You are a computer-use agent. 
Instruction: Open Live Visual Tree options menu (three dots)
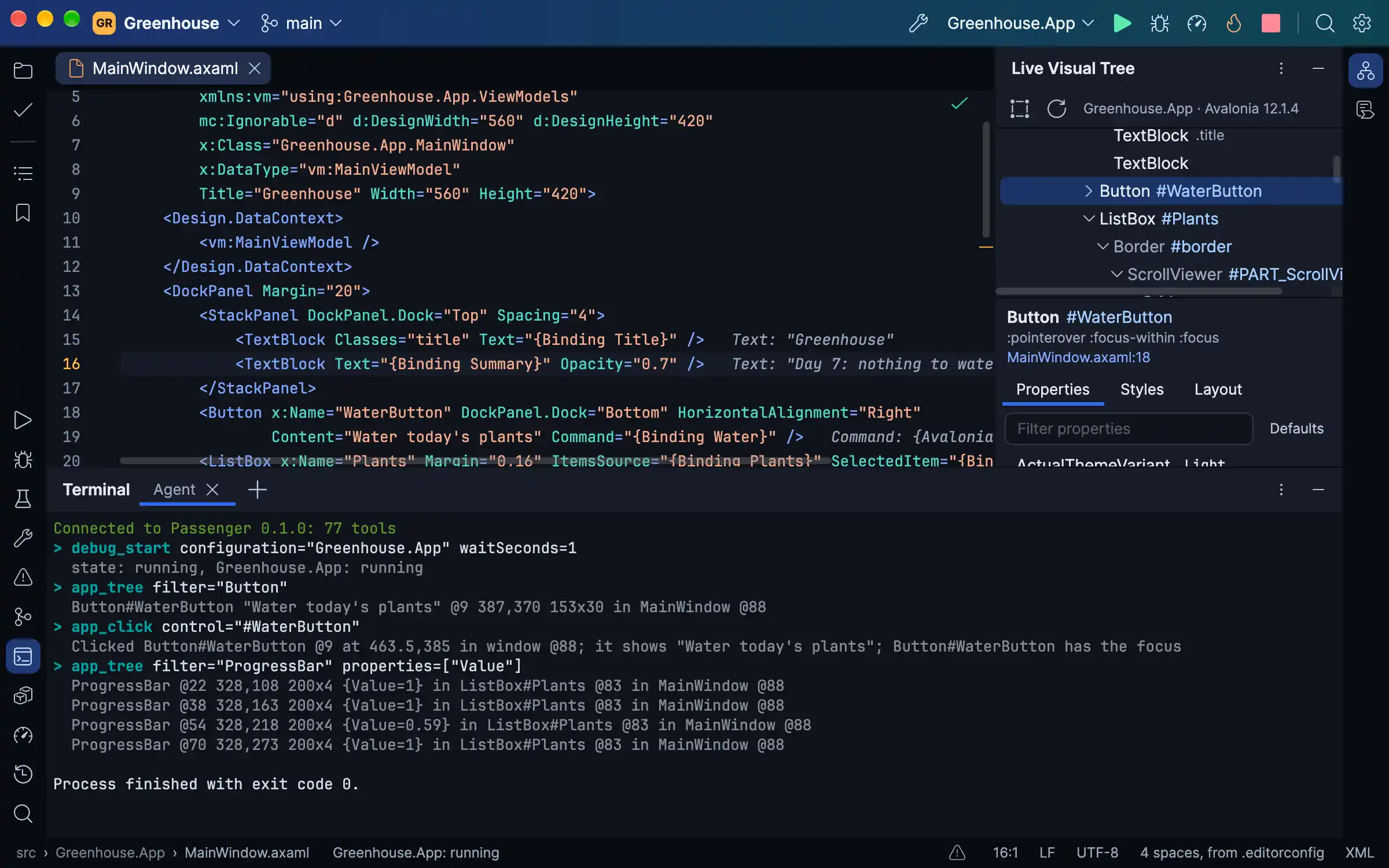(1281, 68)
